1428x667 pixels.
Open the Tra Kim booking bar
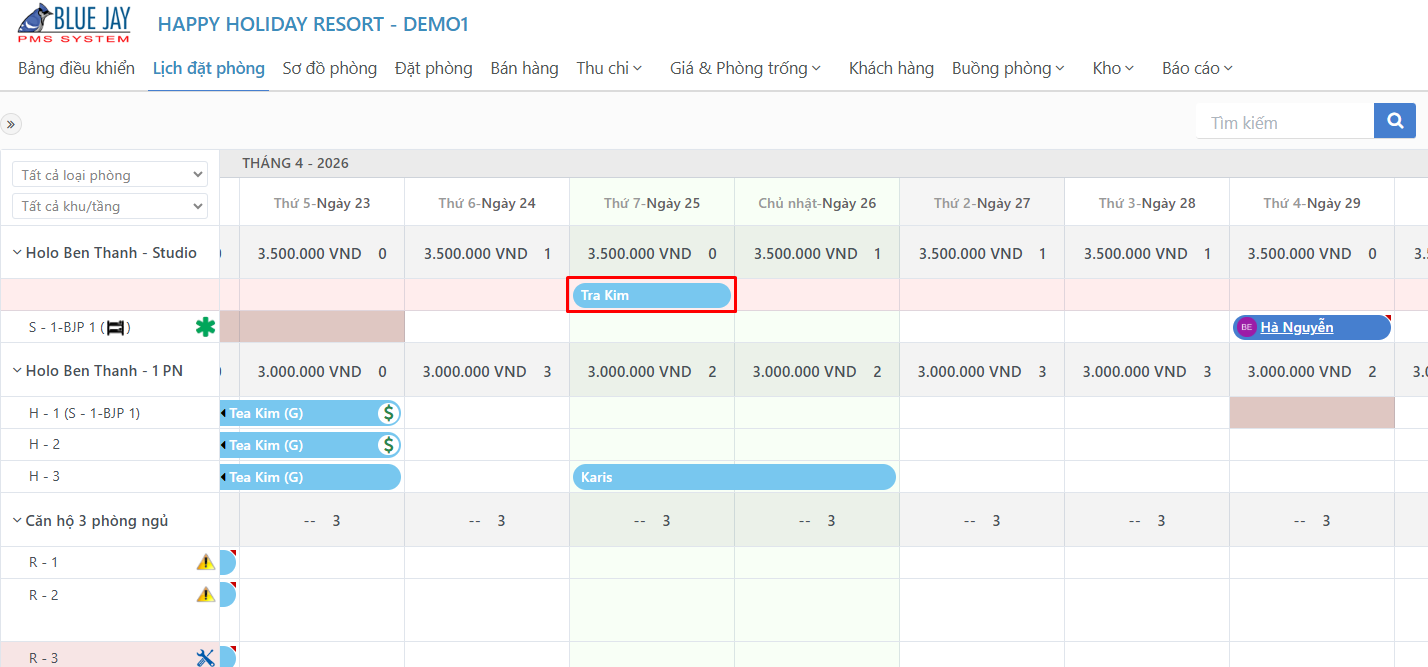coord(652,295)
